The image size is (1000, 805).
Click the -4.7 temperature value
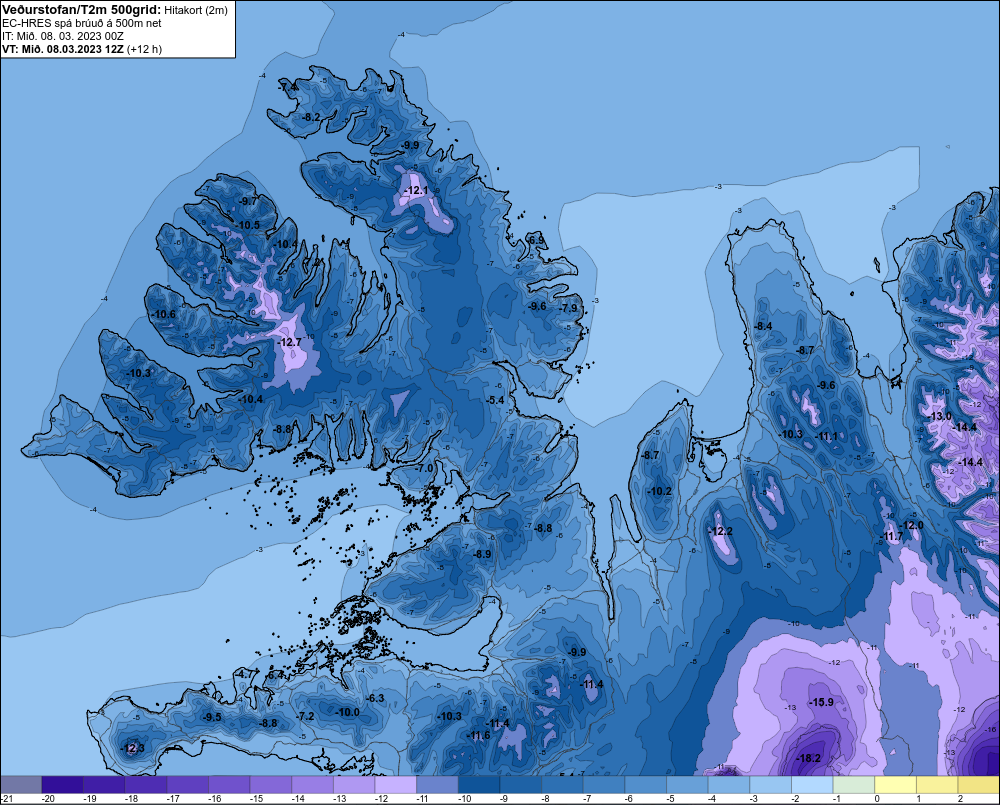pyautogui.click(x=245, y=674)
